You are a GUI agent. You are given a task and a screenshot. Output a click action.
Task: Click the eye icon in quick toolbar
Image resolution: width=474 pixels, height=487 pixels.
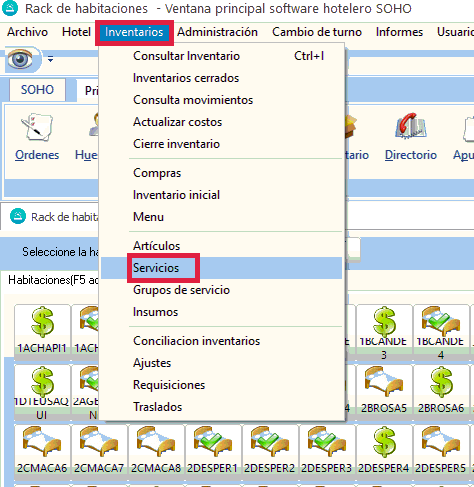tap(21, 59)
